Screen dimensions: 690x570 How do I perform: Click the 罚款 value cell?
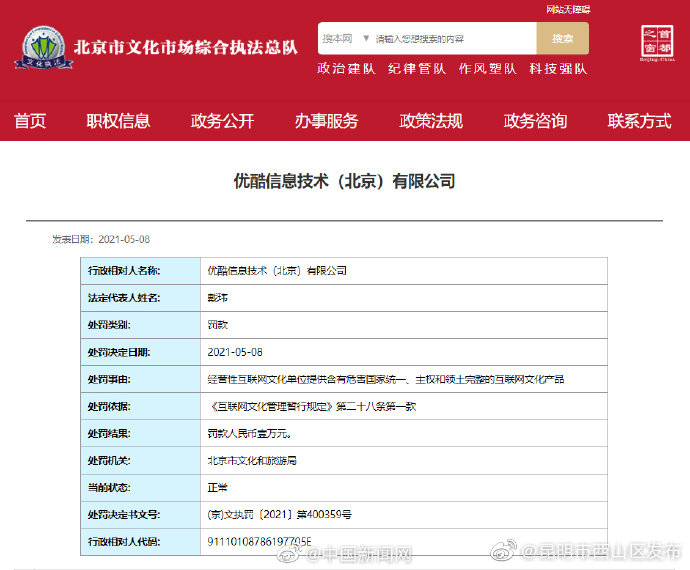[x=404, y=325]
